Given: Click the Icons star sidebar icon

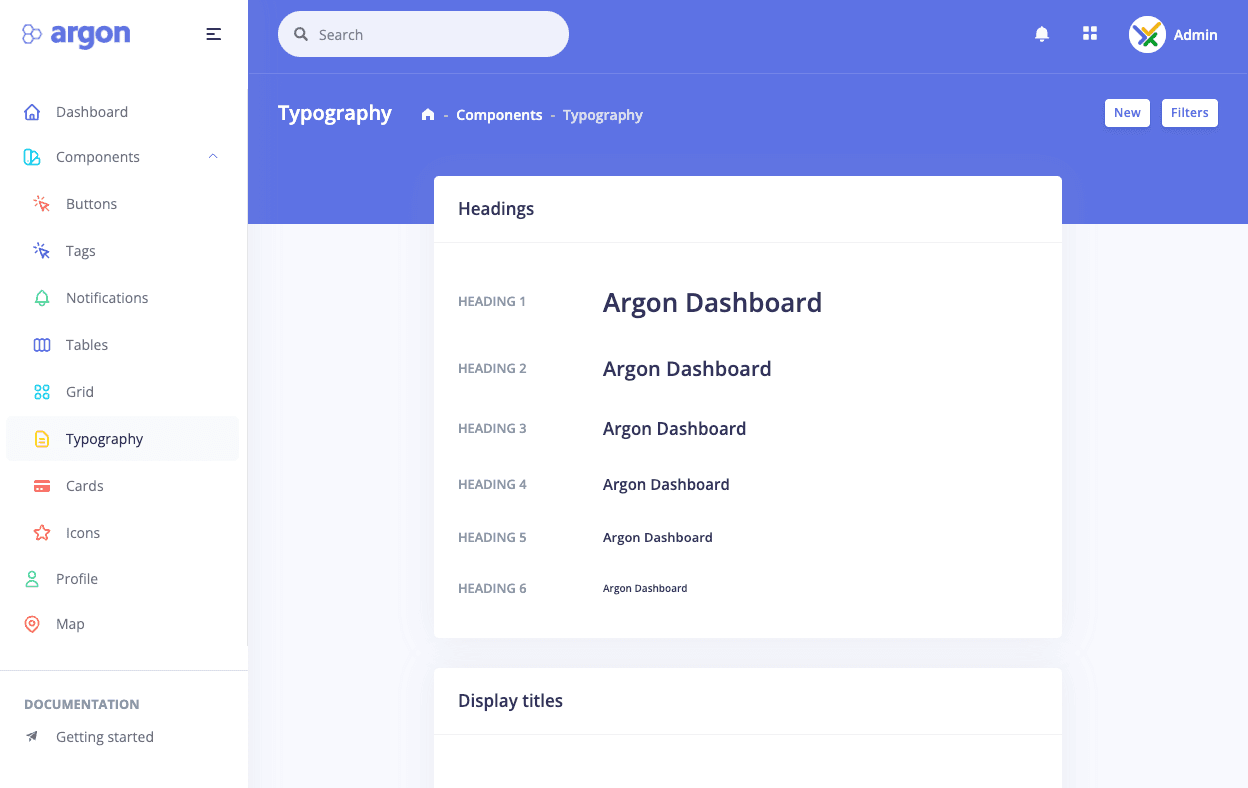Looking at the screenshot, I should tap(42, 532).
